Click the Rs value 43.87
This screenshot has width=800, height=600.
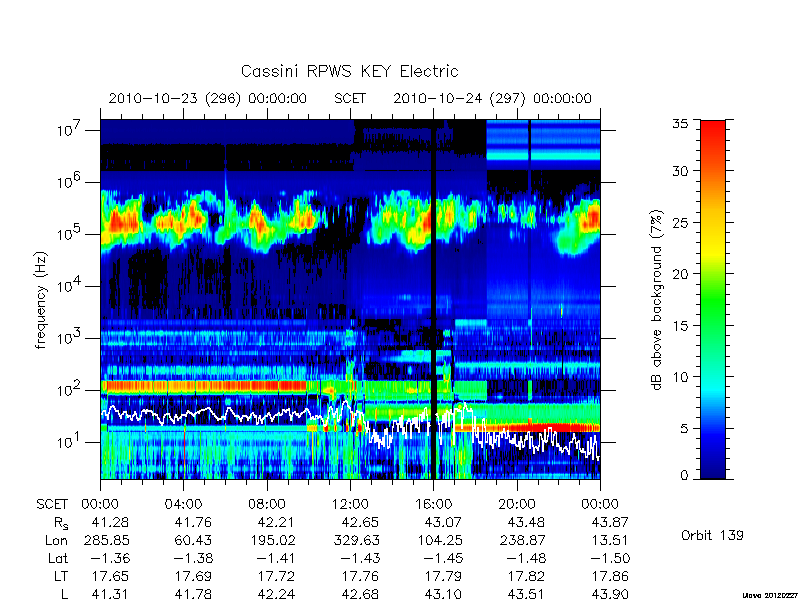[609, 522]
